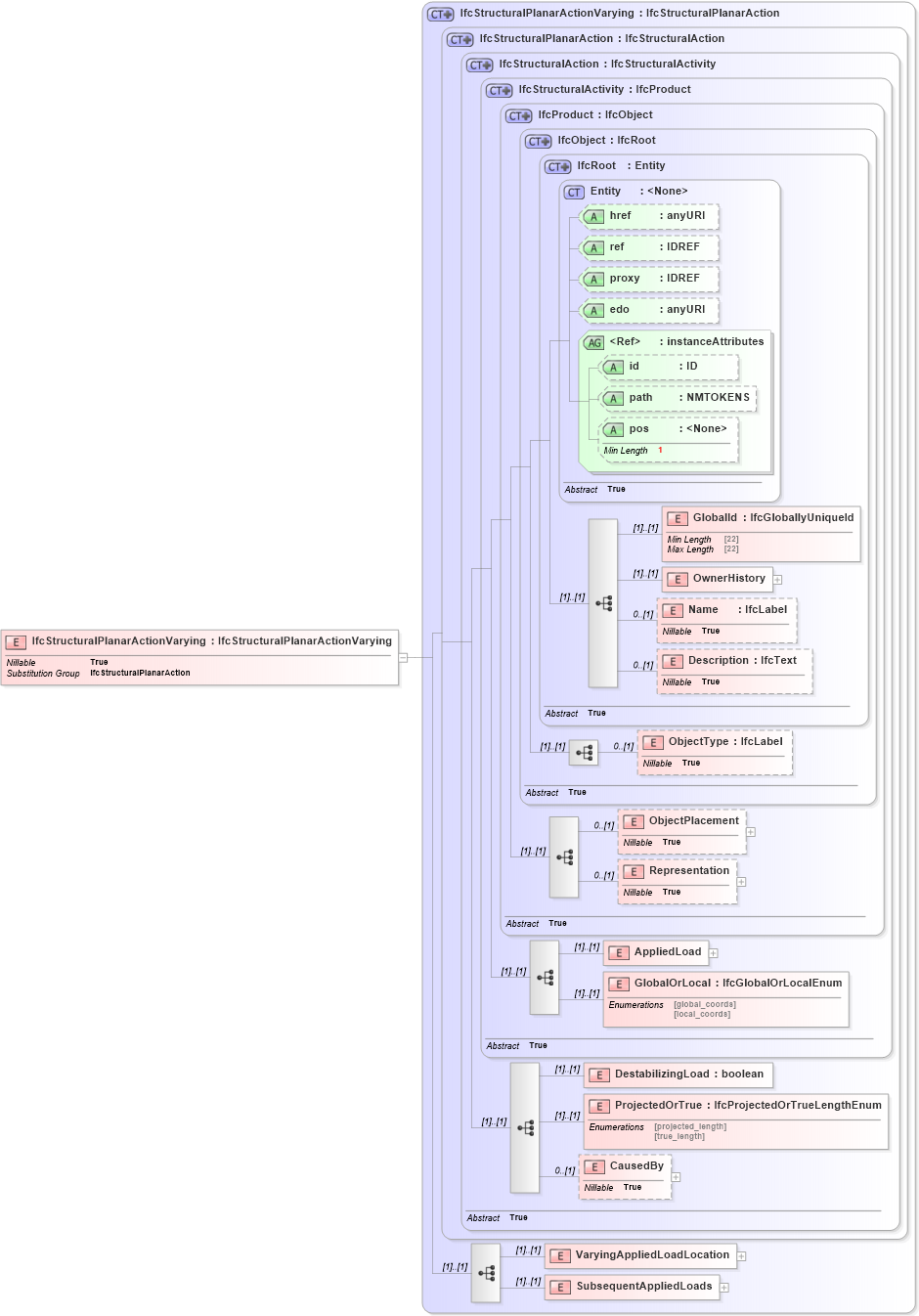
Task: Click the E icon on DestabilizingLoad : boolean
Action: tap(599, 1074)
